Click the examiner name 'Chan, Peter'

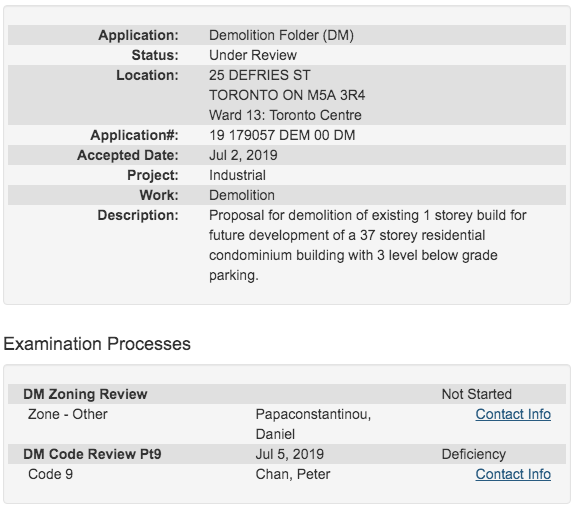point(293,475)
